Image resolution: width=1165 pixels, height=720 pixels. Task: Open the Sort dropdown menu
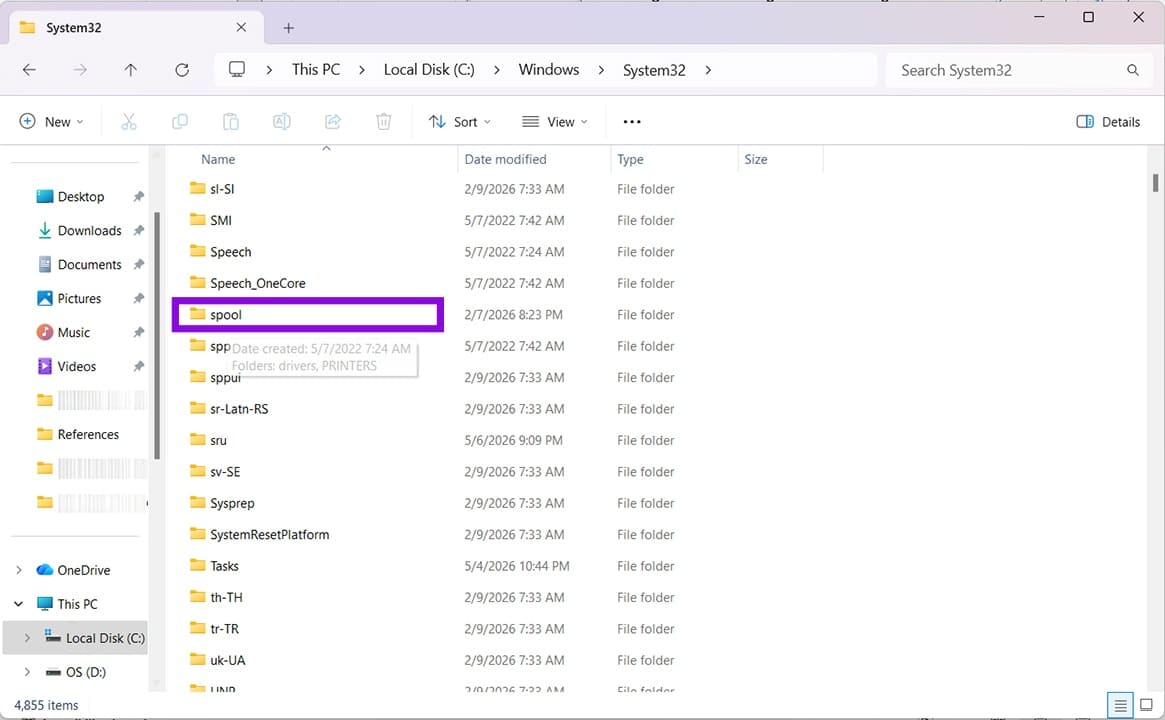459,122
